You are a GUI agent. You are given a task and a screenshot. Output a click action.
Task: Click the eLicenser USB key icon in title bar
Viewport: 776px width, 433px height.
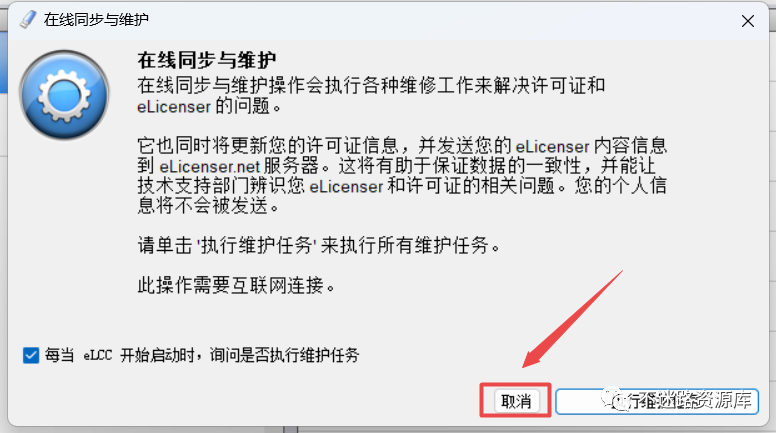click(28, 19)
